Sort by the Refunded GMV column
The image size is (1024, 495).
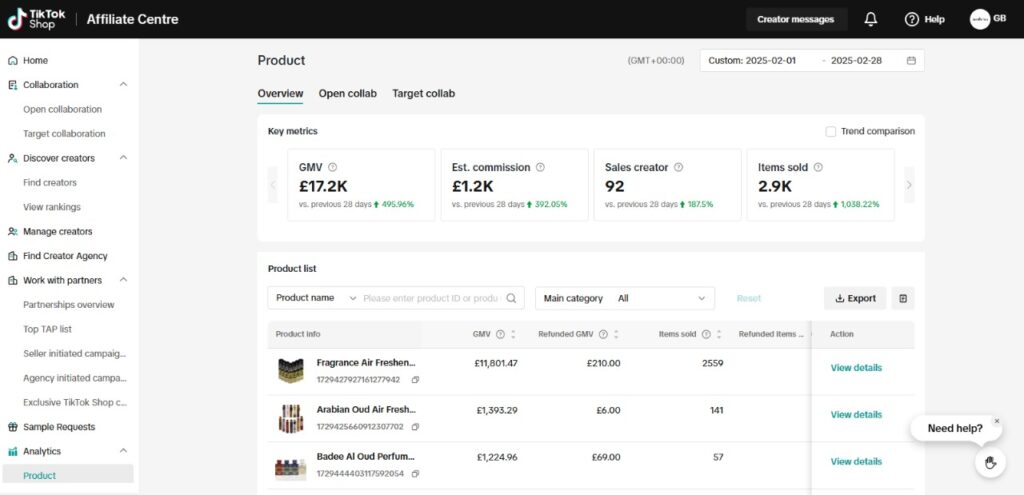616,334
